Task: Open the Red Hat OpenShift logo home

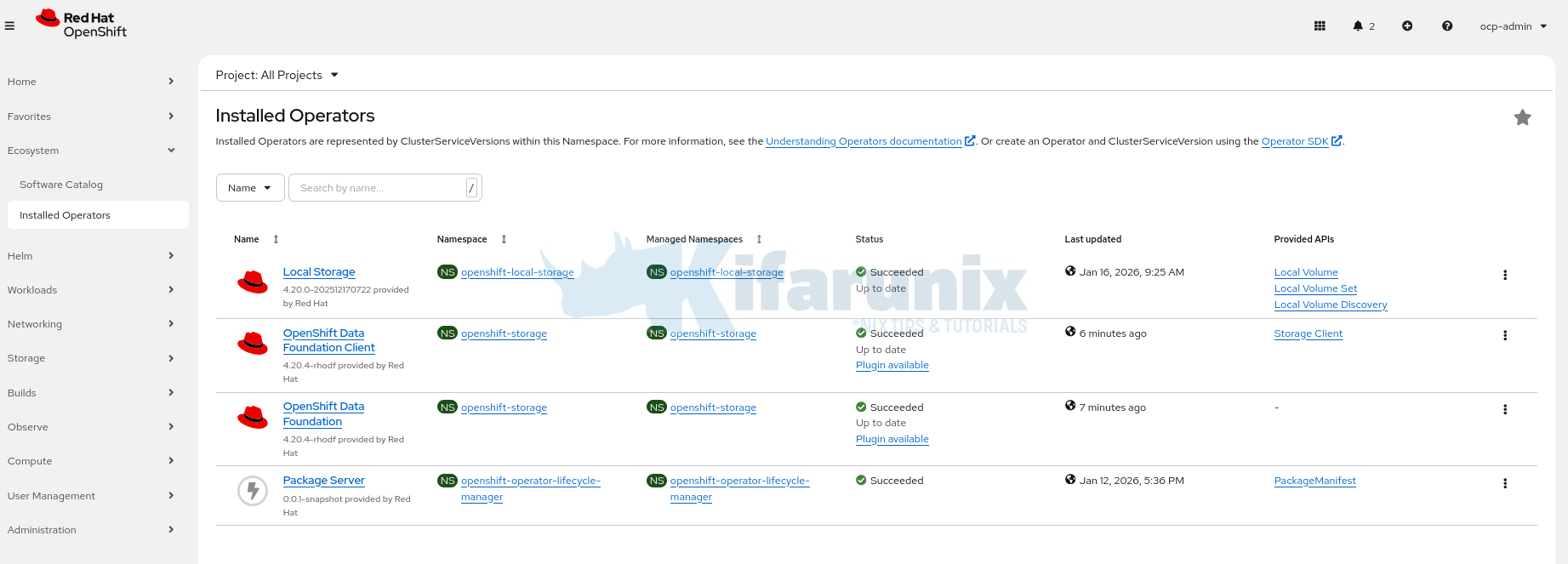Action: point(82,24)
